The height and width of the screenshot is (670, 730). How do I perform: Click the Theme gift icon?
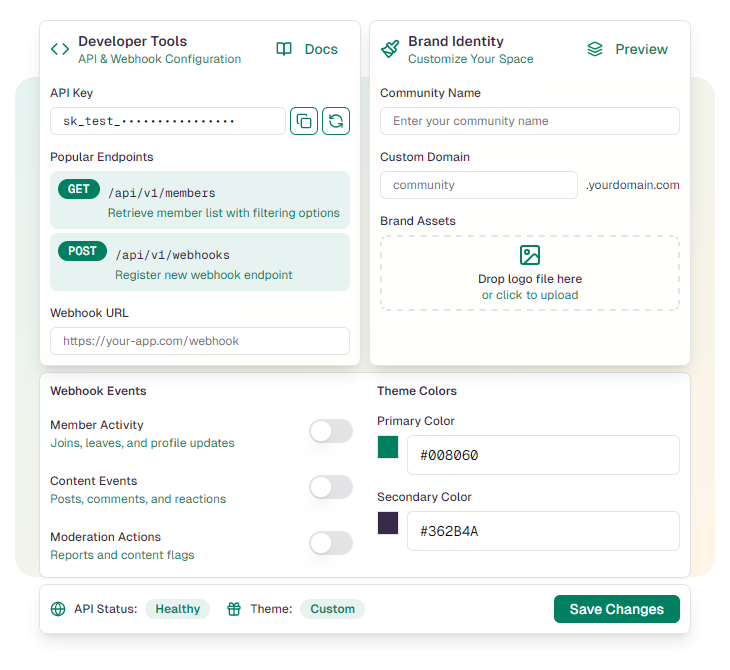click(x=234, y=609)
